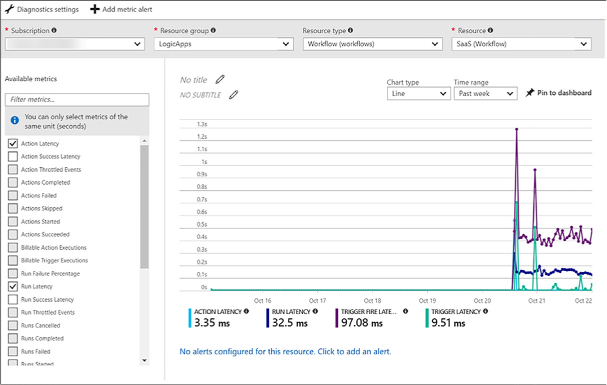Open the Resource group LogicApps dropdown

pyautogui.click(x=223, y=44)
